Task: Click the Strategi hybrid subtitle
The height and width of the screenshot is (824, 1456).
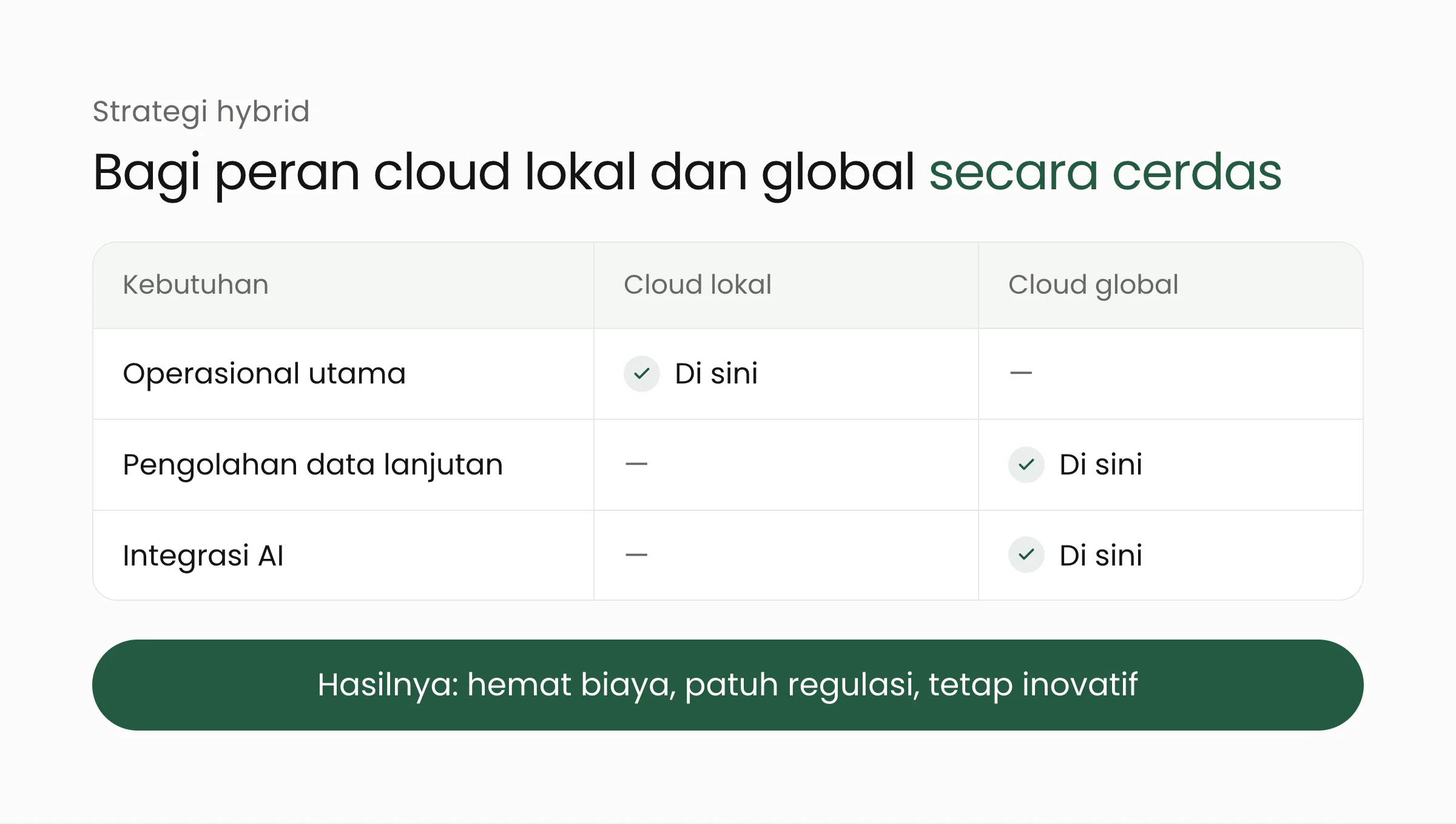Action: coord(201,112)
